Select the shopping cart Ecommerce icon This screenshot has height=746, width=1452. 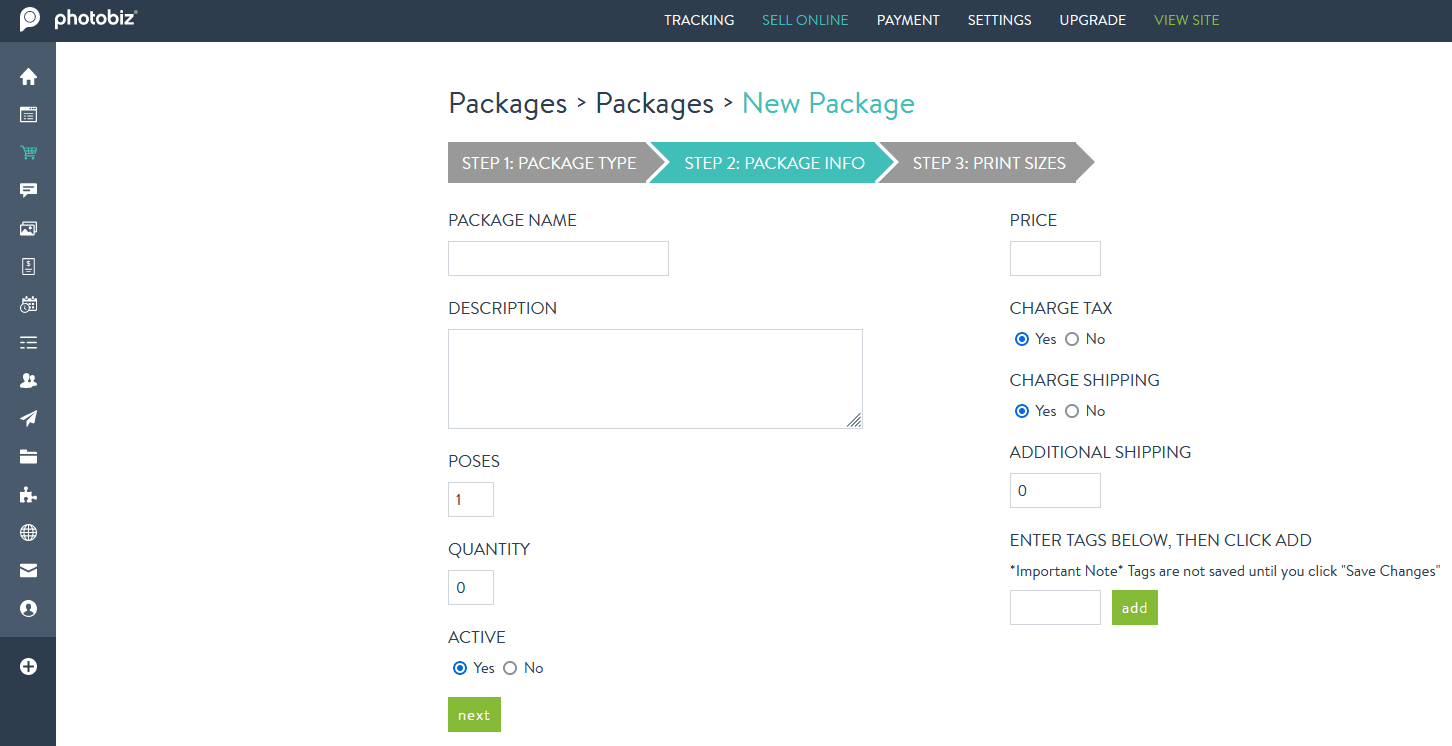coord(28,152)
